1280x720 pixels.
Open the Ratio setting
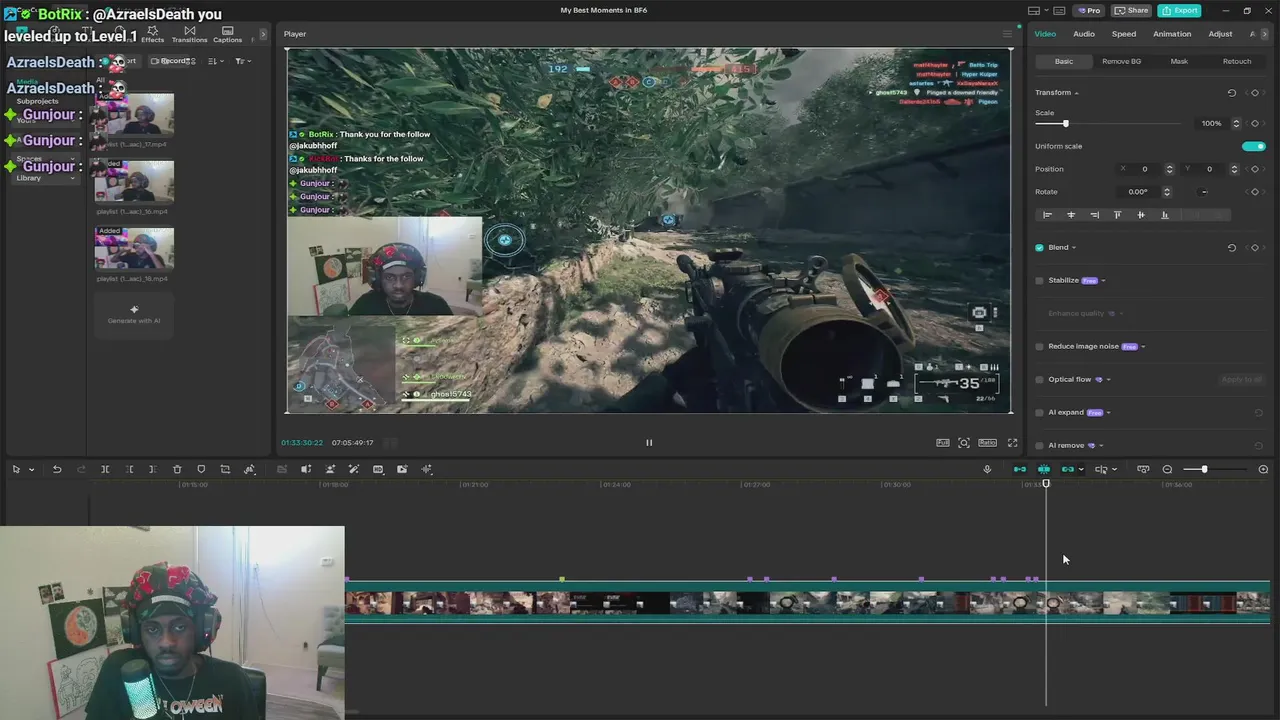pyautogui.click(x=987, y=442)
